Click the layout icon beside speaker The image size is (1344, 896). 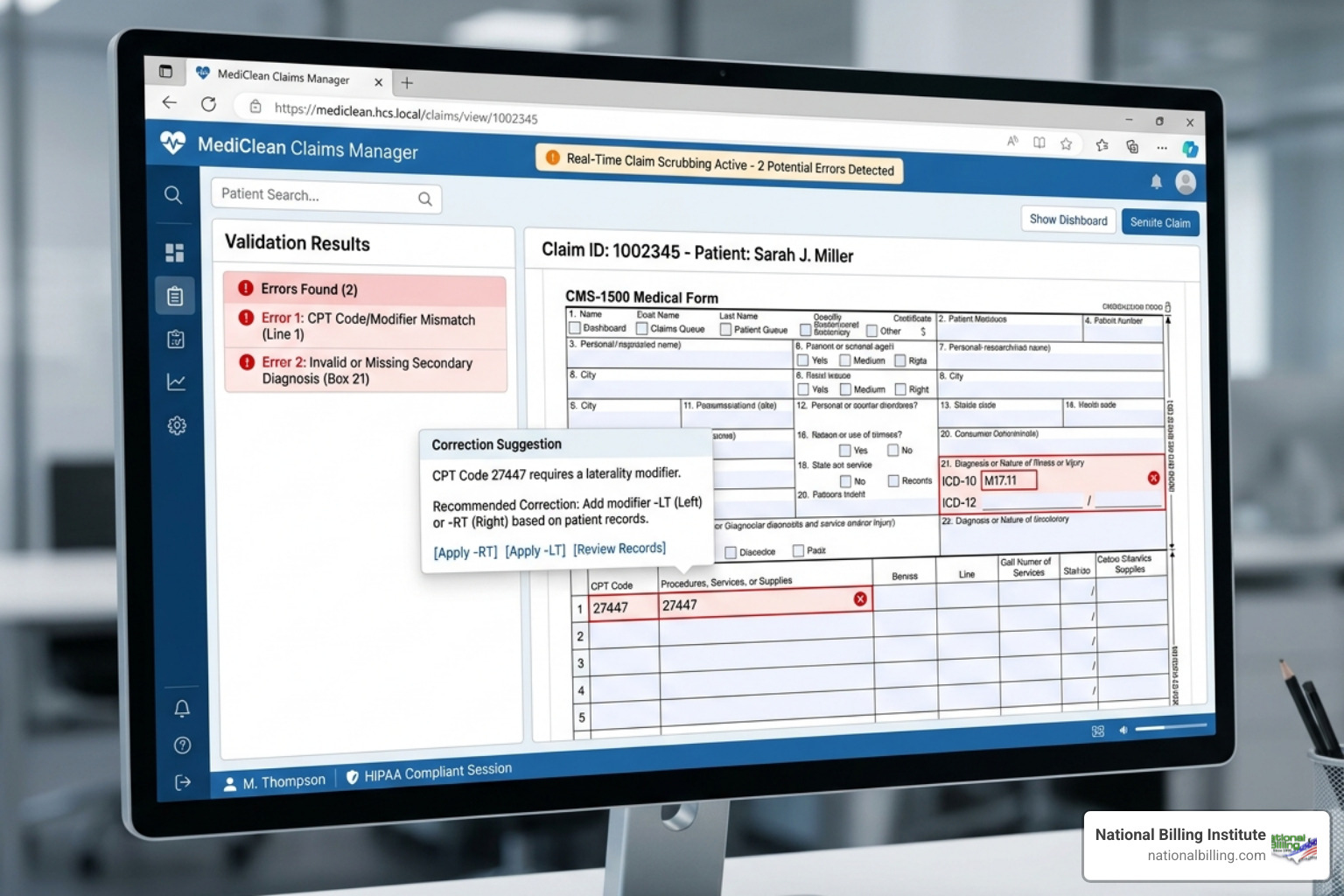pos(1098,731)
